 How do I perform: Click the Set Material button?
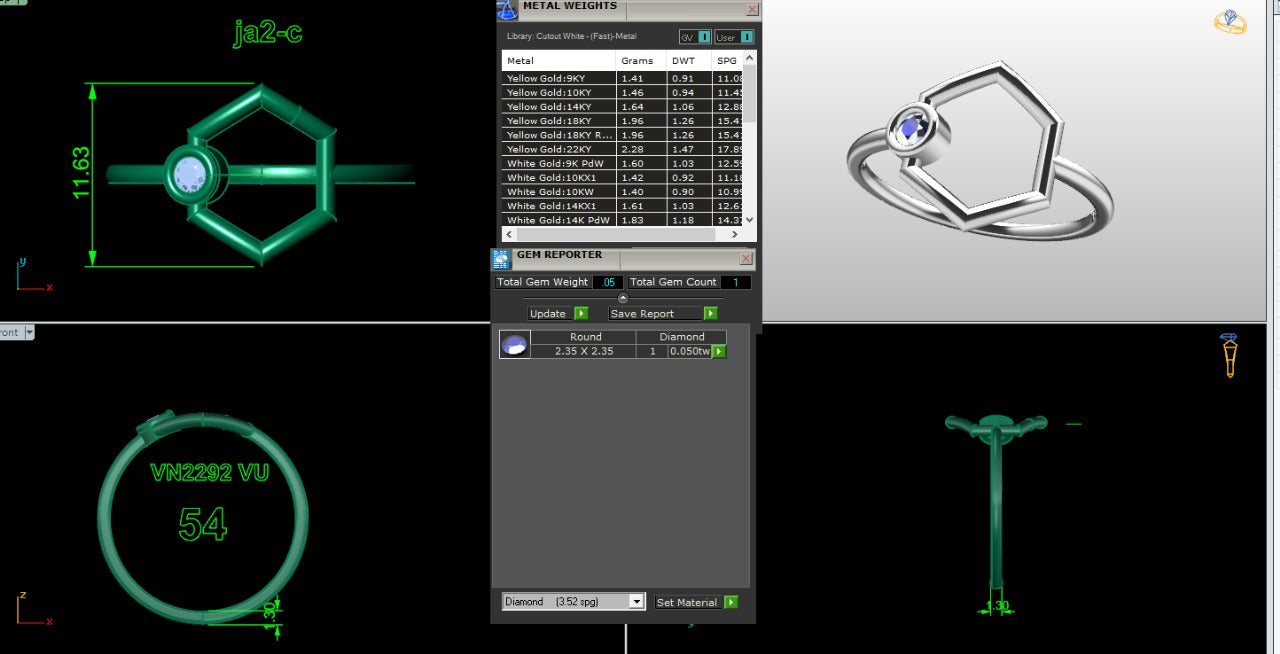click(x=687, y=602)
